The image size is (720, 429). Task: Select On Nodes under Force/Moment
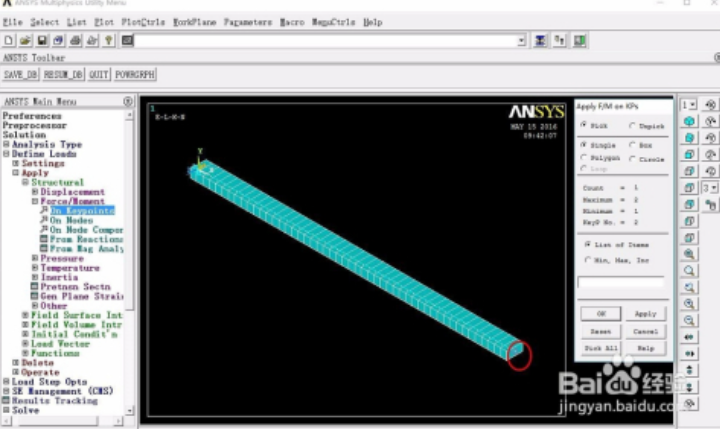pyautogui.click(x=72, y=220)
